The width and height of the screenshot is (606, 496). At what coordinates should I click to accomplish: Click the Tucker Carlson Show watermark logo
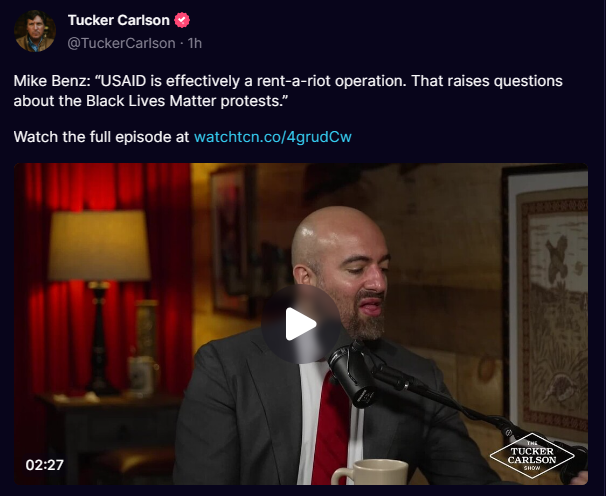[x=532, y=456]
